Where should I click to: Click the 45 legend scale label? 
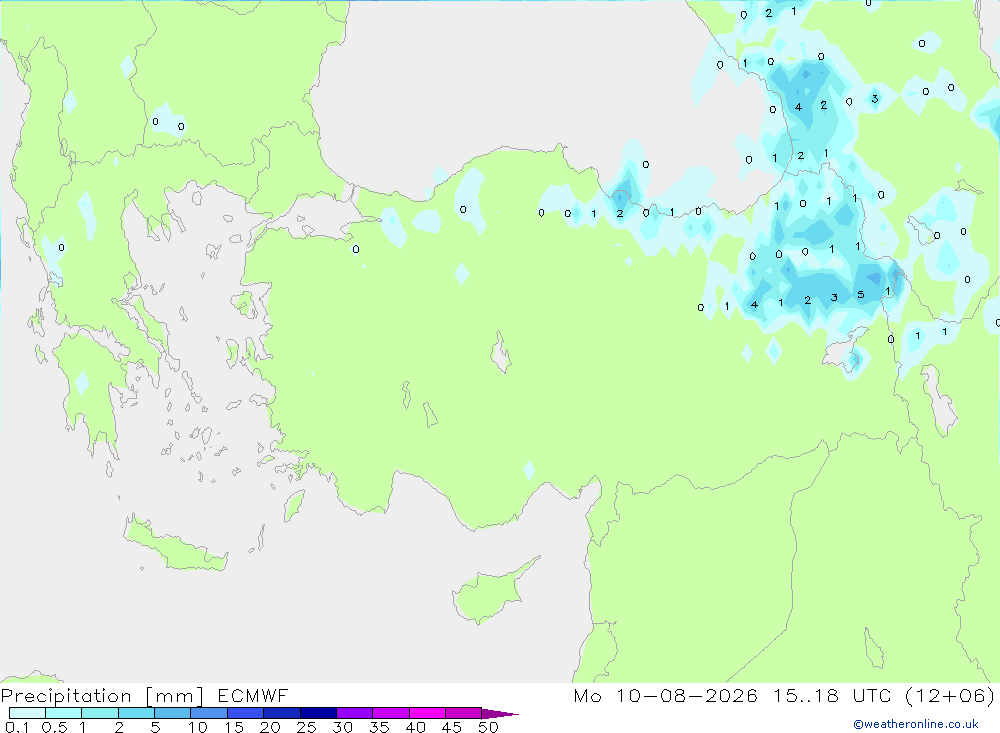click(452, 727)
